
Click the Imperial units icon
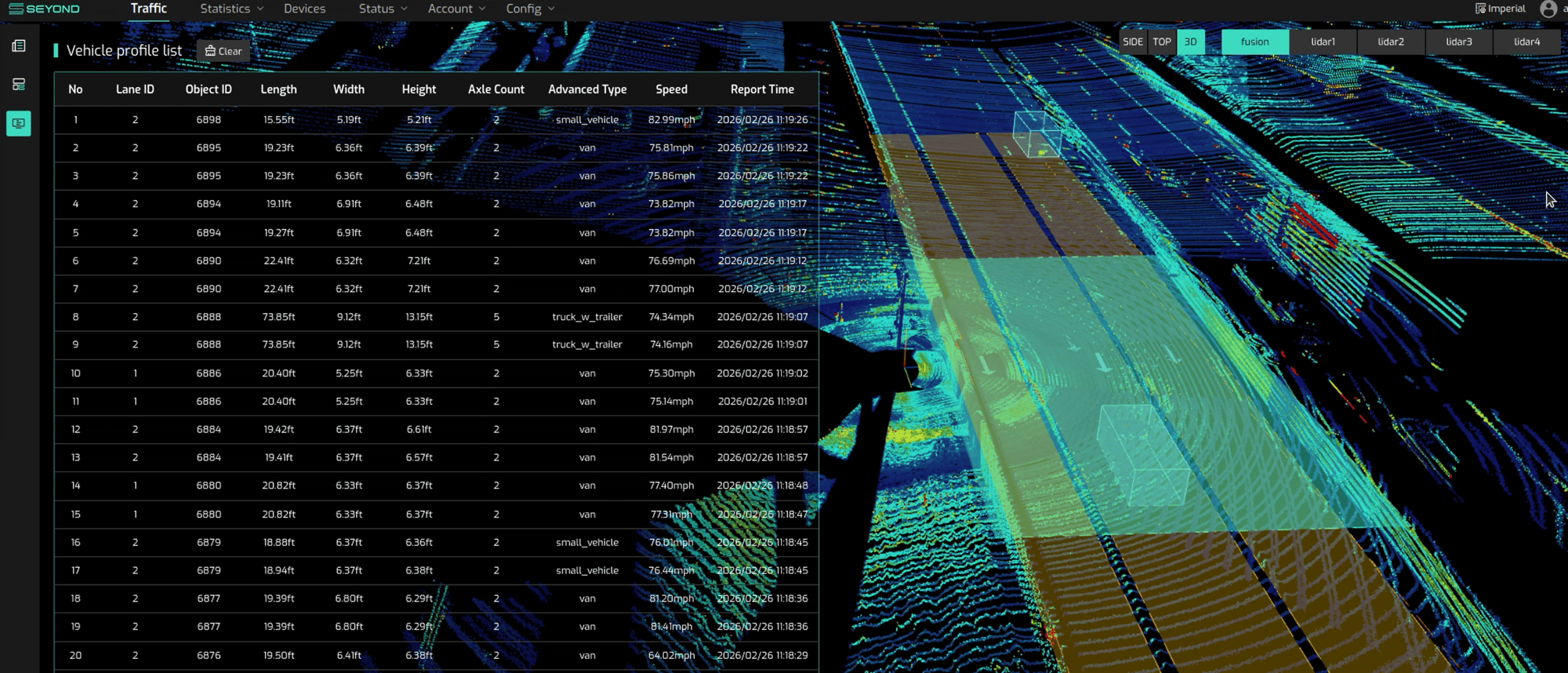[x=1480, y=9]
